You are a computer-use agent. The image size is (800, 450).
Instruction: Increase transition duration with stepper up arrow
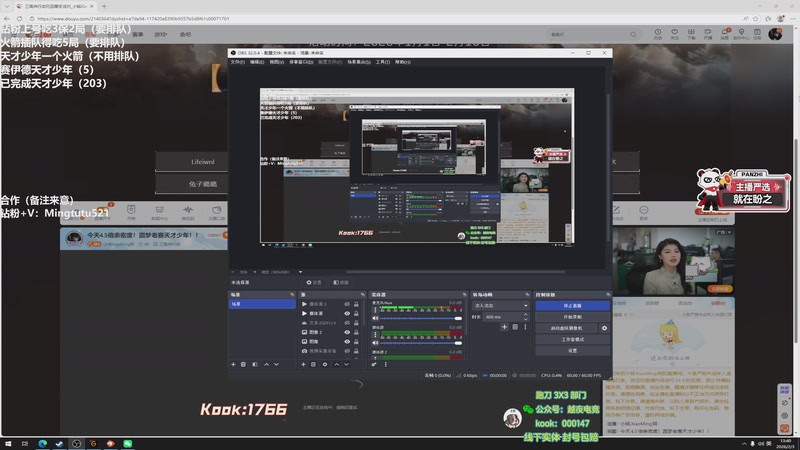tap(526, 315)
